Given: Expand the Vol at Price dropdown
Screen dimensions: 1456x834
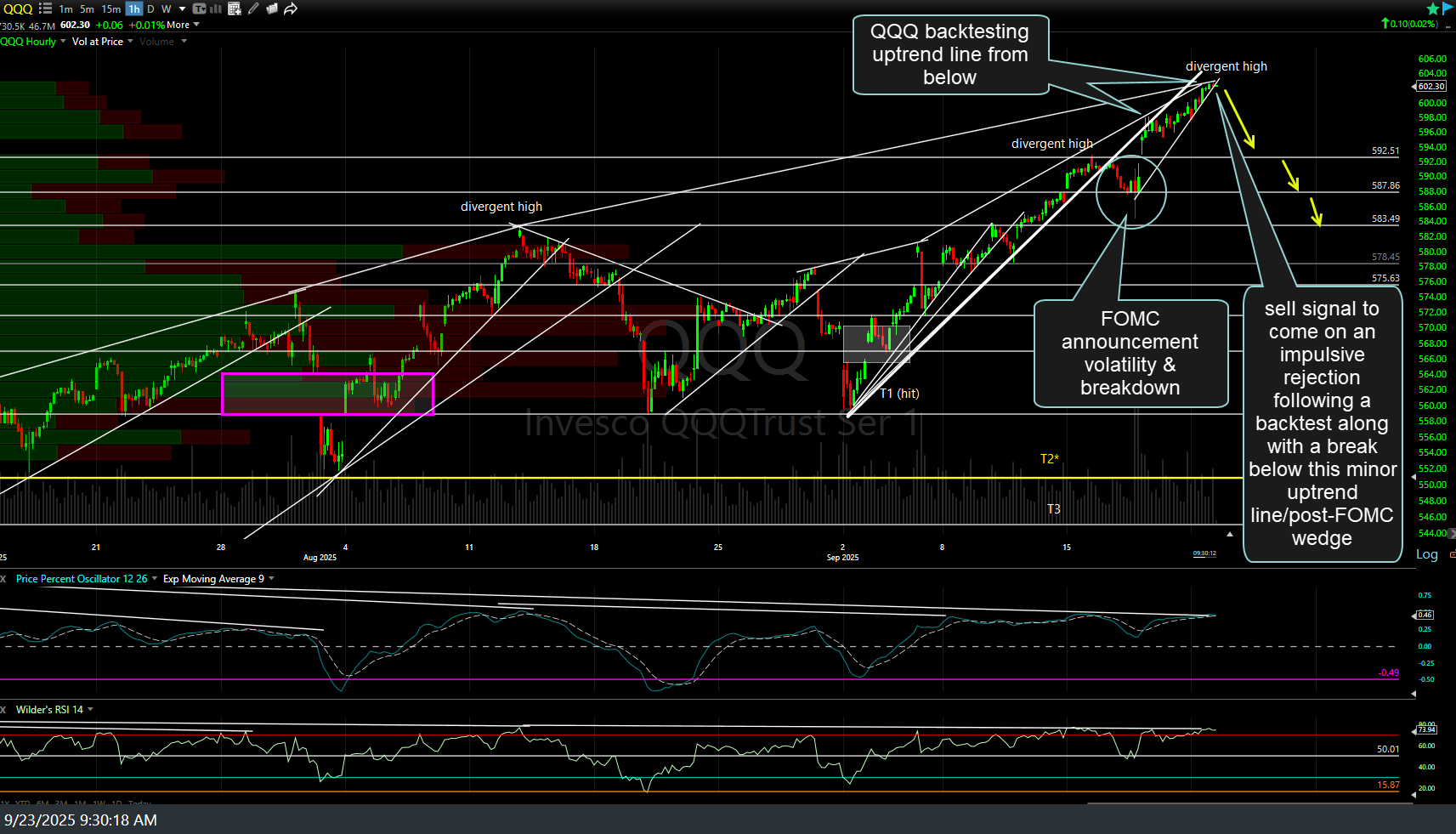Looking at the screenshot, I should point(96,41).
